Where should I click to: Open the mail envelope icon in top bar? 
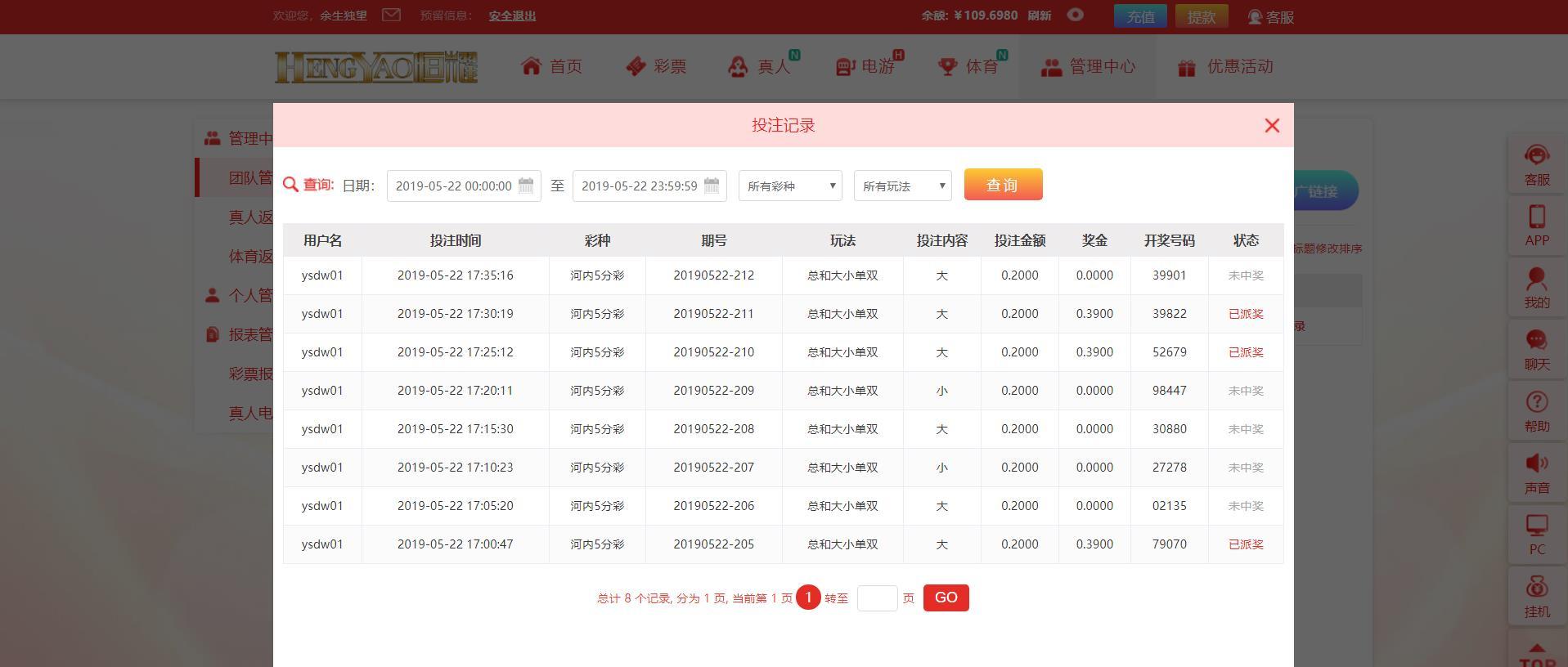pyautogui.click(x=391, y=15)
